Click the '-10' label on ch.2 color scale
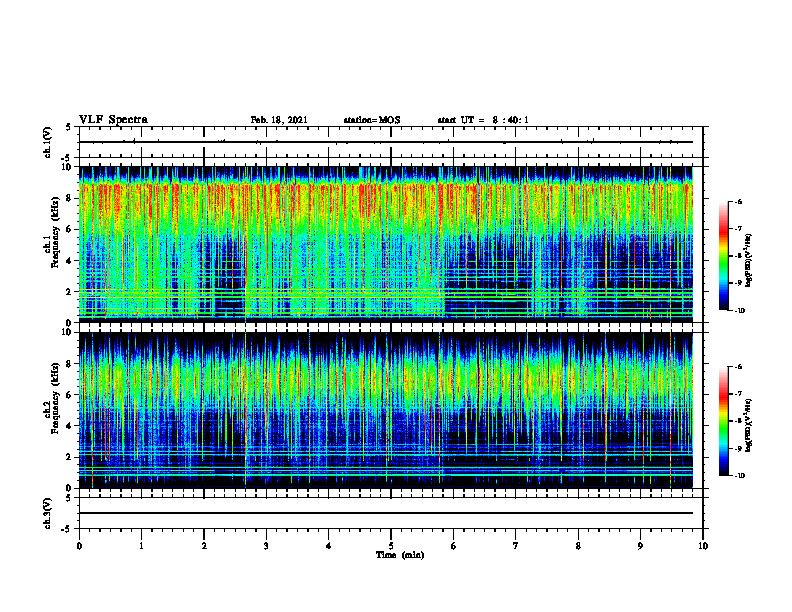 (738, 476)
